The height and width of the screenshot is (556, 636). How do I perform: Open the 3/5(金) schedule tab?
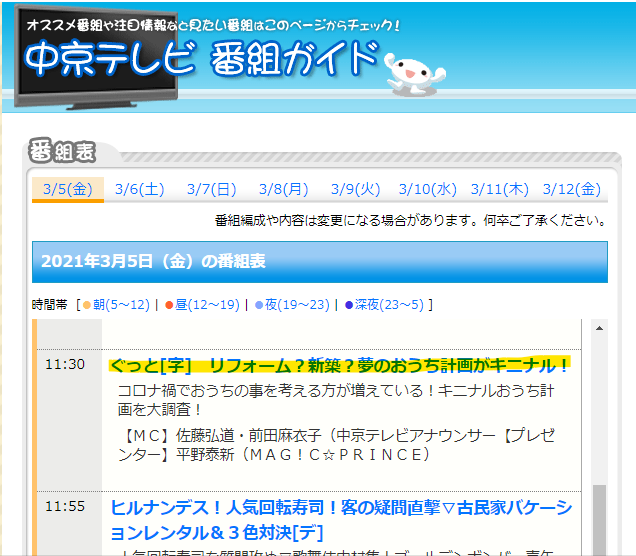click(x=68, y=189)
